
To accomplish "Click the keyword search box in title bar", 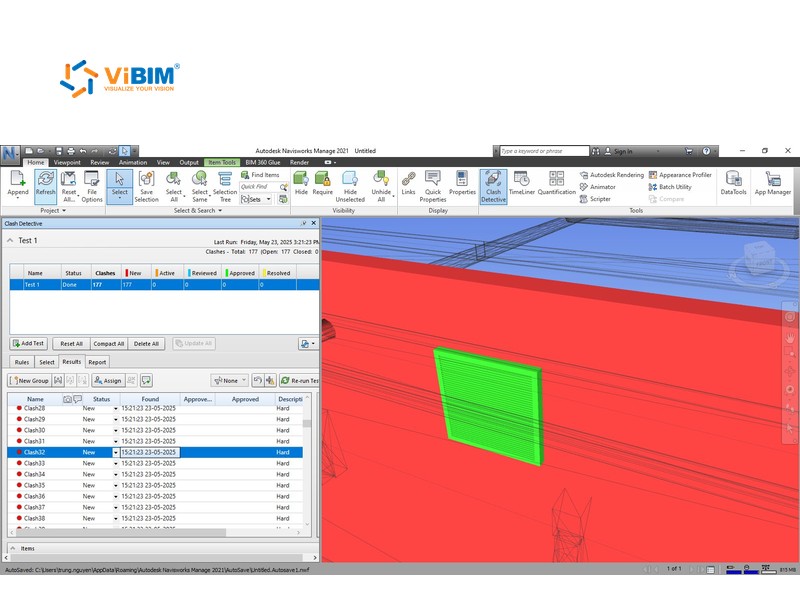I will 544,151.
